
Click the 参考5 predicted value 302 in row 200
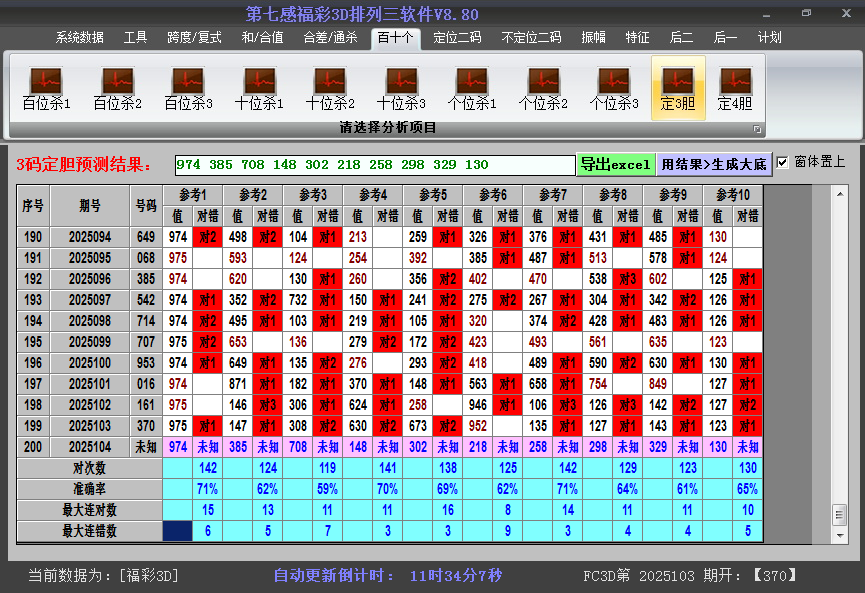point(418,447)
